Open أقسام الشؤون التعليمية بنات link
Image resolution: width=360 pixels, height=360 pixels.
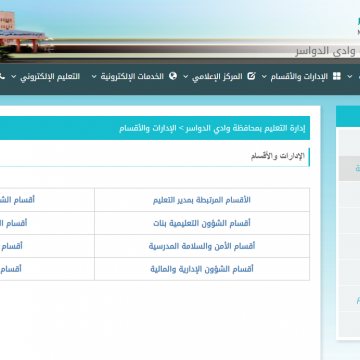click(x=202, y=223)
